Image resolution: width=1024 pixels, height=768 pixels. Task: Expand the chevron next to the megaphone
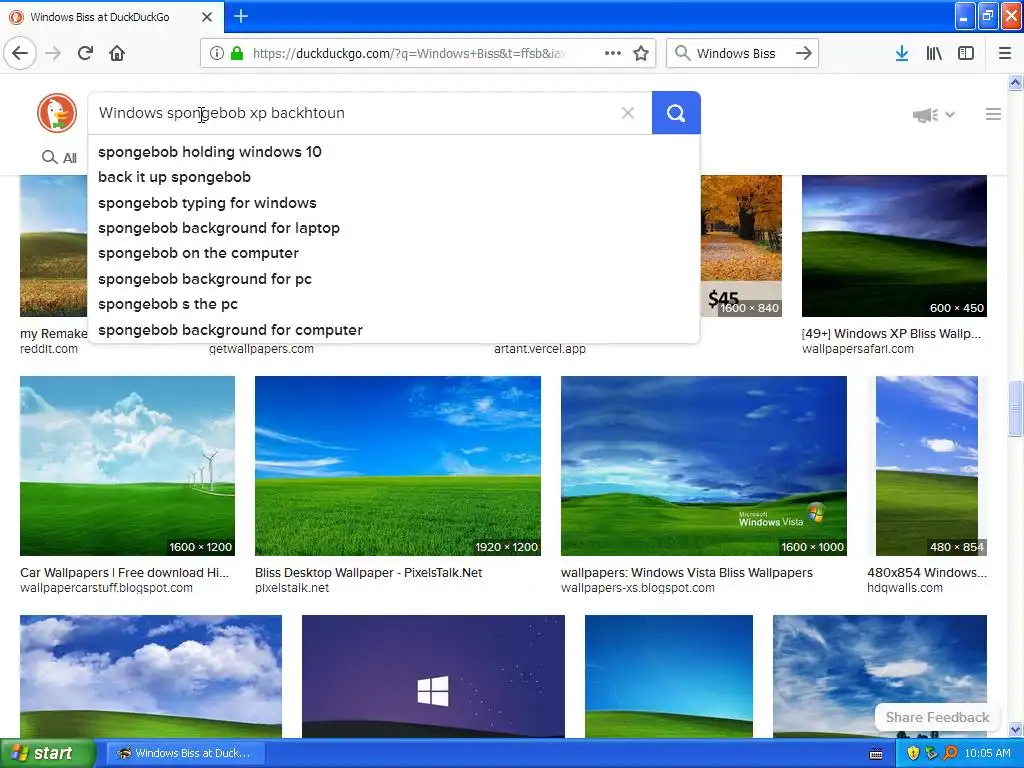[x=950, y=115]
